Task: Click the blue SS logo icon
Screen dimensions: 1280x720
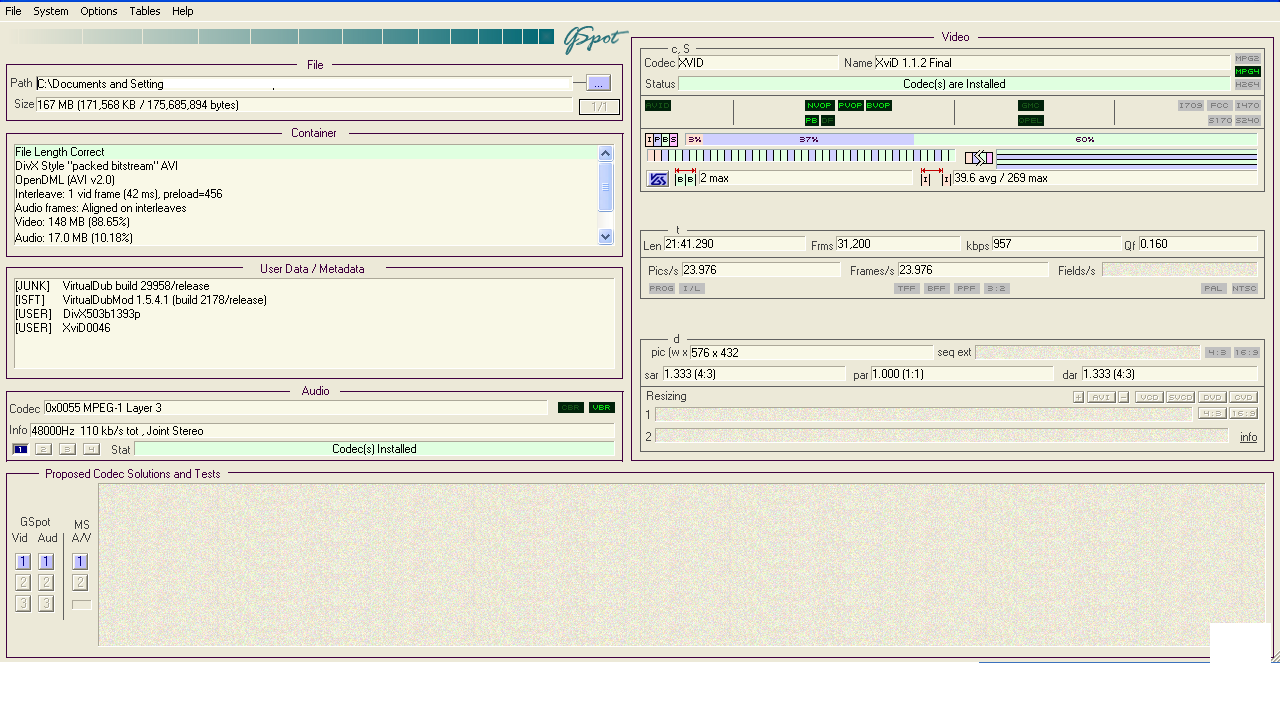Action: [659, 179]
